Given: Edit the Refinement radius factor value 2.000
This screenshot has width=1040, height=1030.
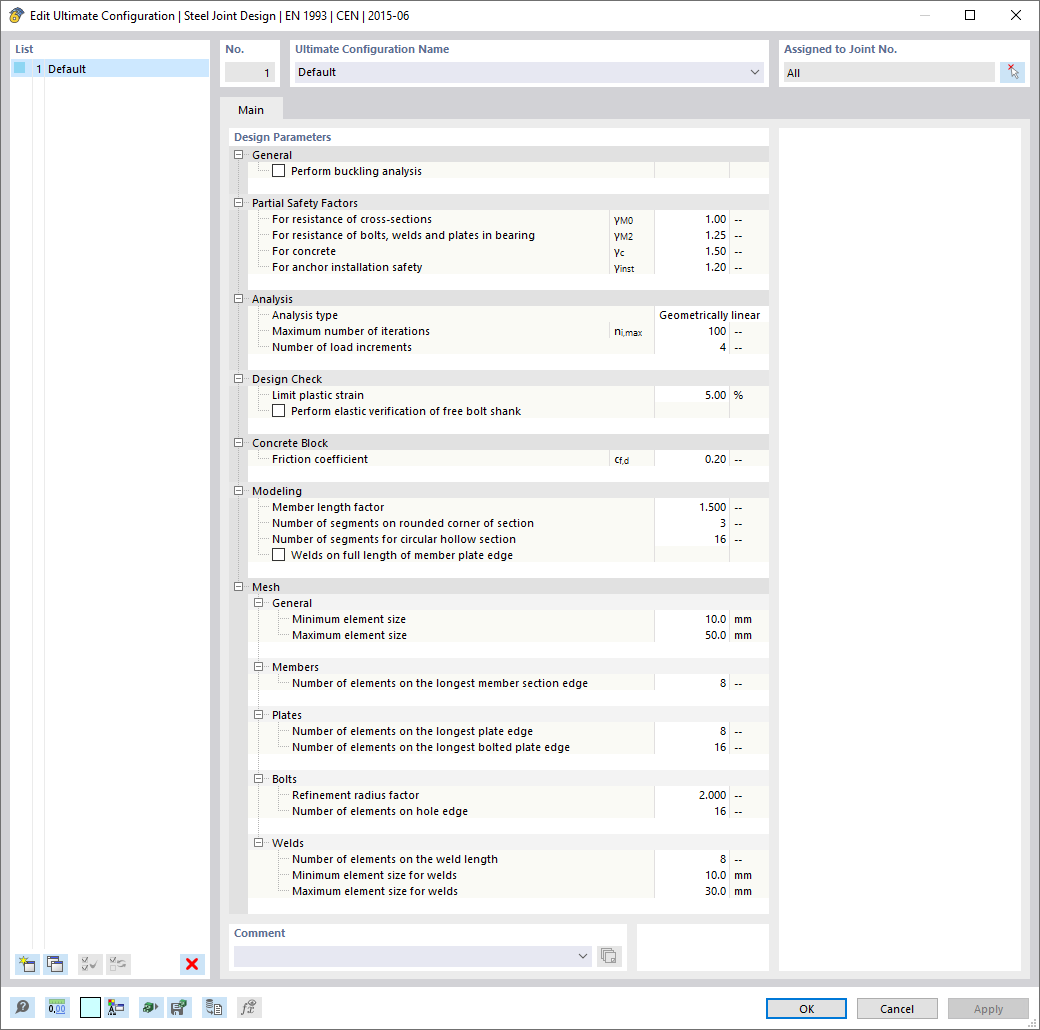Looking at the screenshot, I should click(691, 795).
